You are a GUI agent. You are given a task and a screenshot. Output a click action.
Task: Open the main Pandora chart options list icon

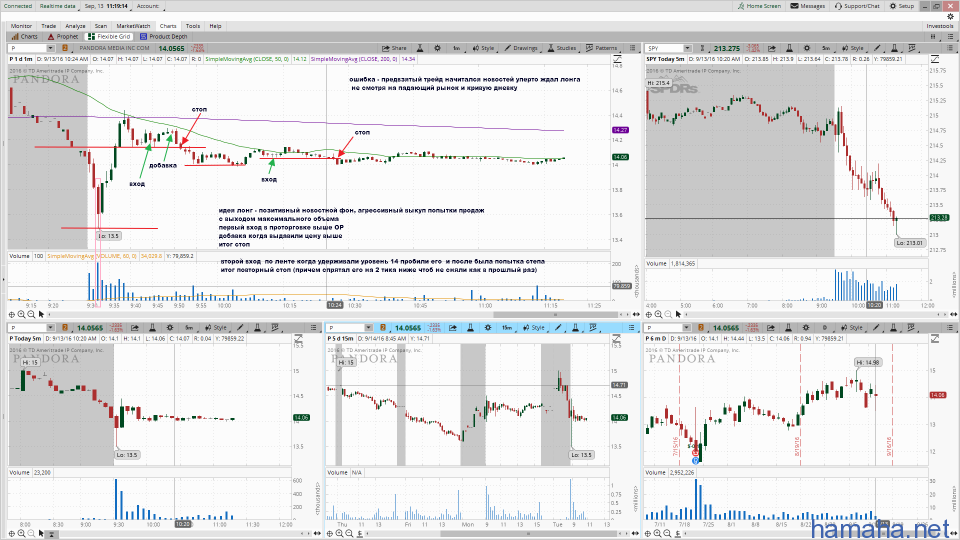[x=632, y=48]
